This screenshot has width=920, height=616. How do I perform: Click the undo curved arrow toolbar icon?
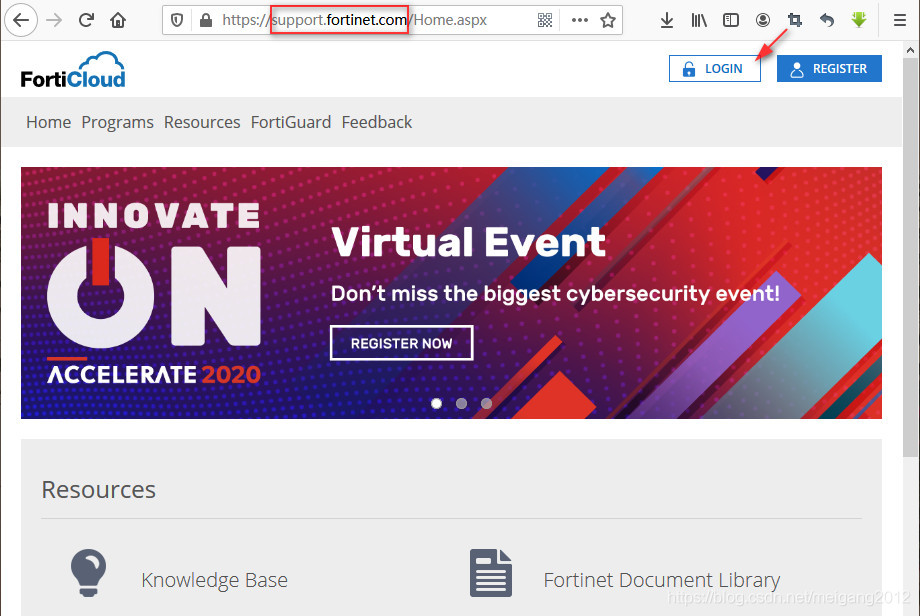pyautogui.click(x=827, y=21)
